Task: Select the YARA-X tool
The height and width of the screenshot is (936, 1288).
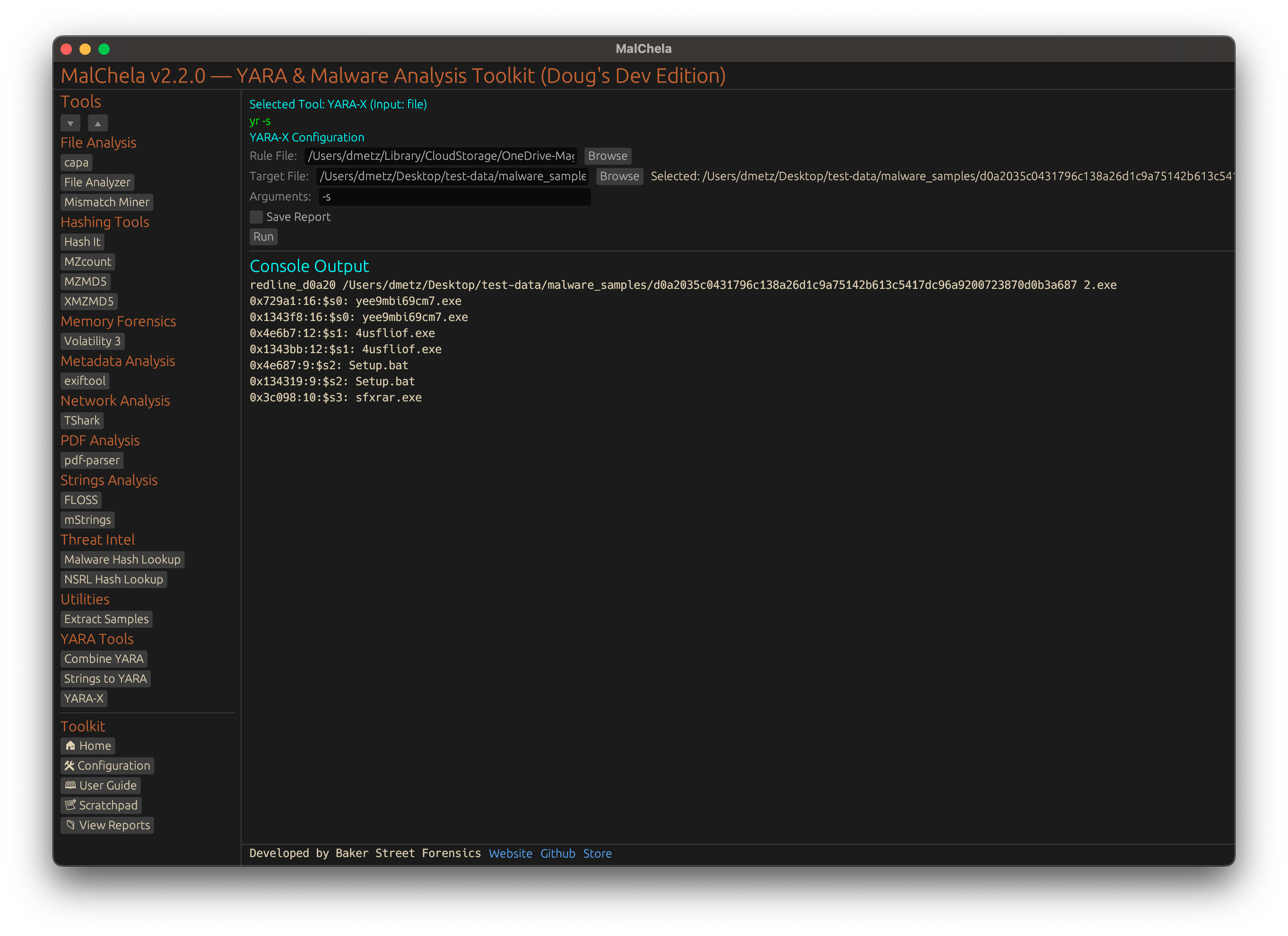Action: [x=84, y=699]
